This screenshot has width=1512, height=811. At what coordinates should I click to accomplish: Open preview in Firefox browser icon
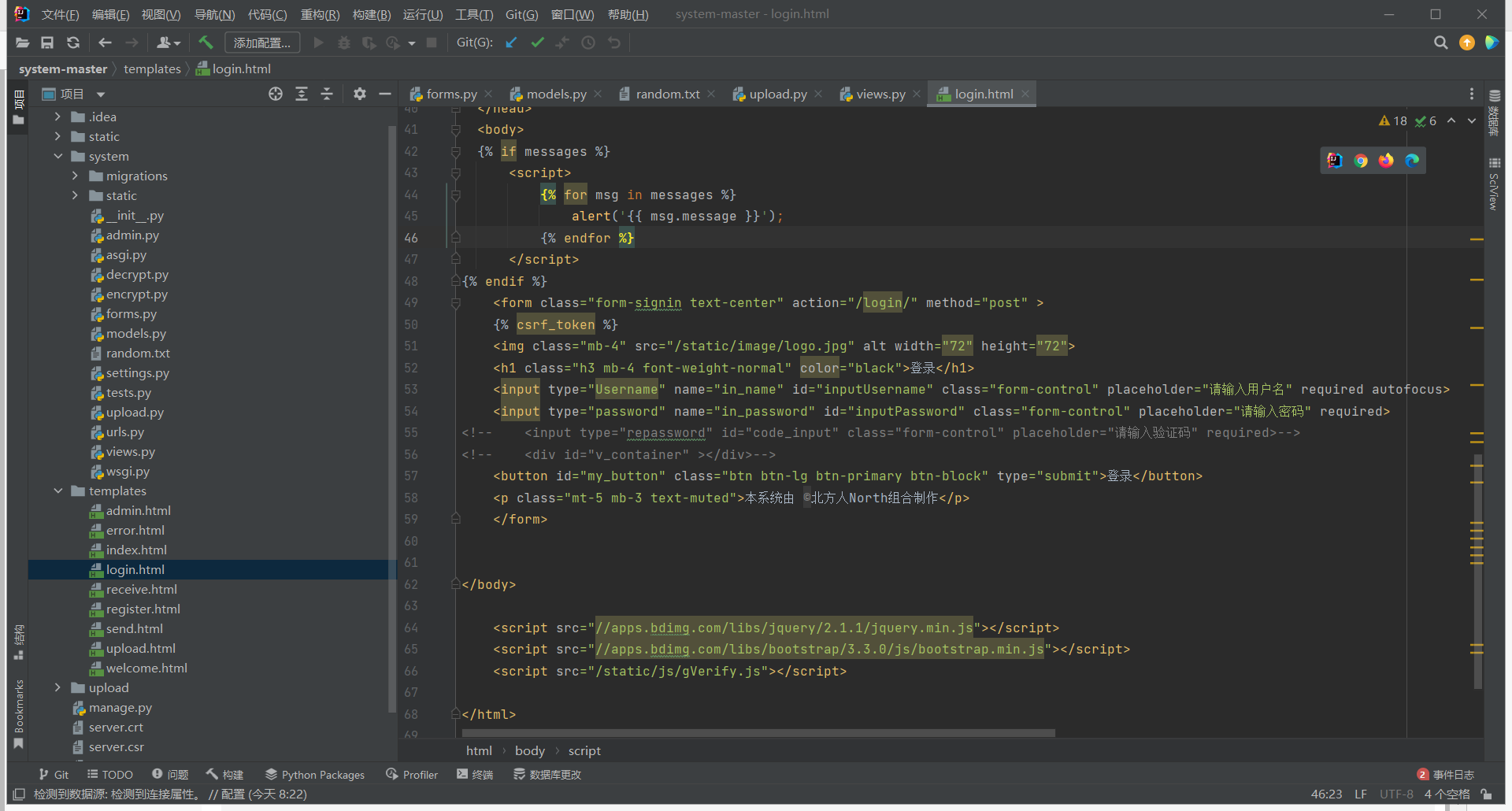pyautogui.click(x=1386, y=161)
